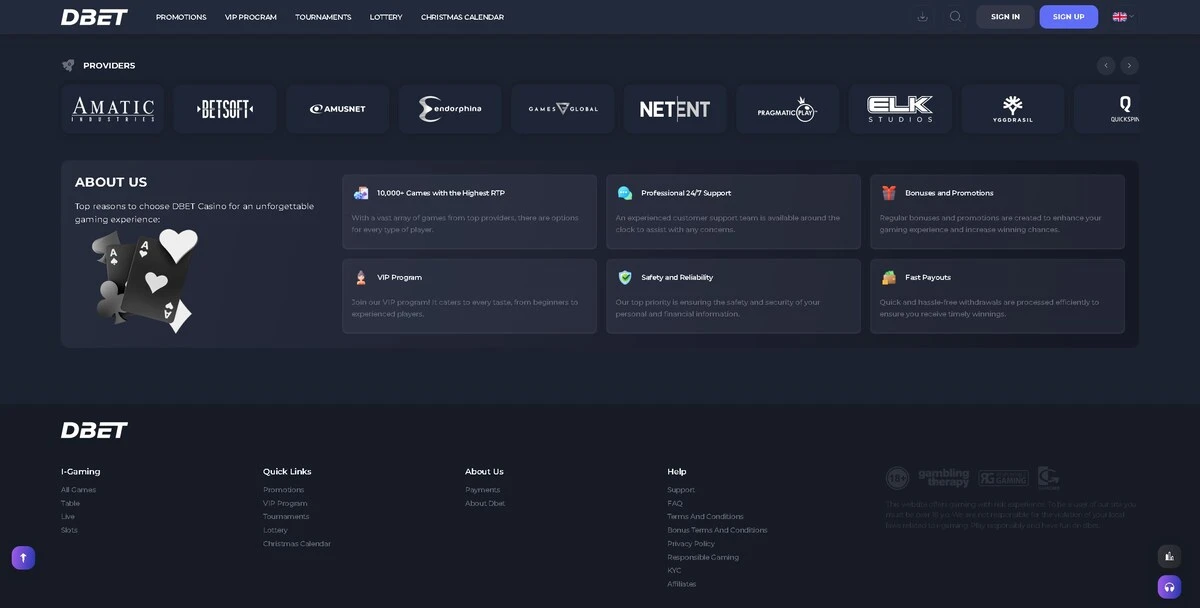This screenshot has height=608, width=1200.
Task: Choose the Amusnet provider logo
Action: [338, 109]
